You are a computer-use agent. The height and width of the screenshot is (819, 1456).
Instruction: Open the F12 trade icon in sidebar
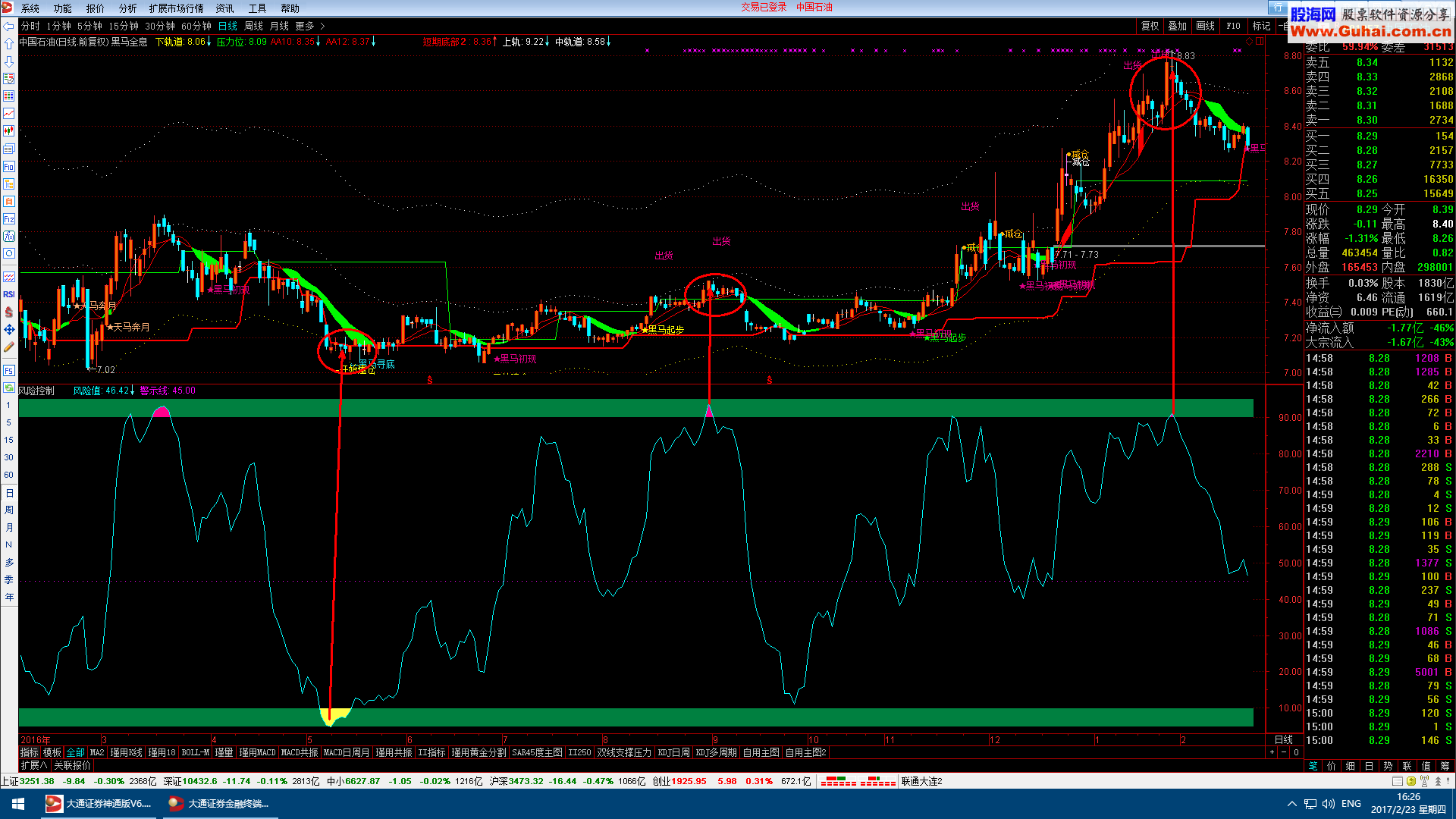point(8,218)
